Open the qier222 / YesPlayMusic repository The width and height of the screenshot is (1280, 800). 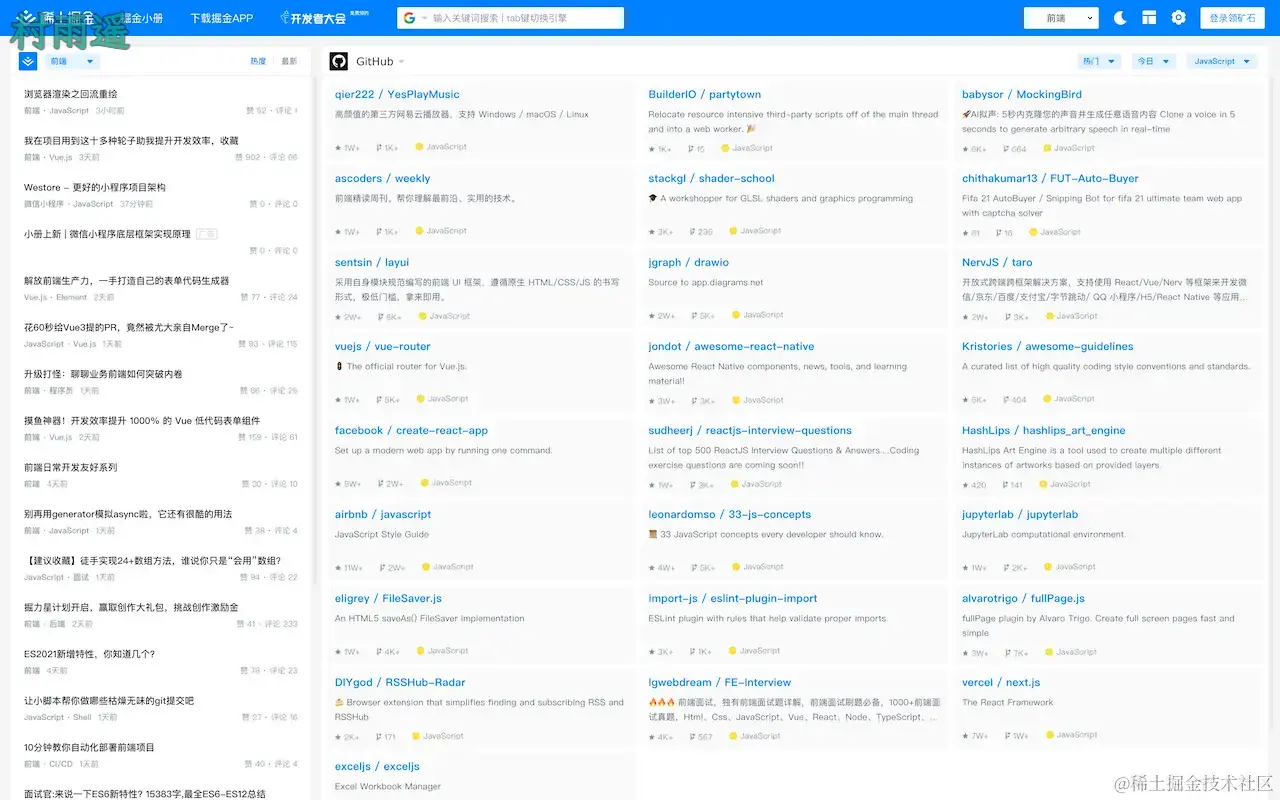[x=397, y=94]
